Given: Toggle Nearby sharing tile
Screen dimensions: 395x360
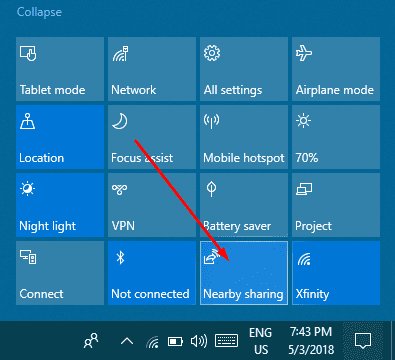Looking at the screenshot, I should [244, 273].
